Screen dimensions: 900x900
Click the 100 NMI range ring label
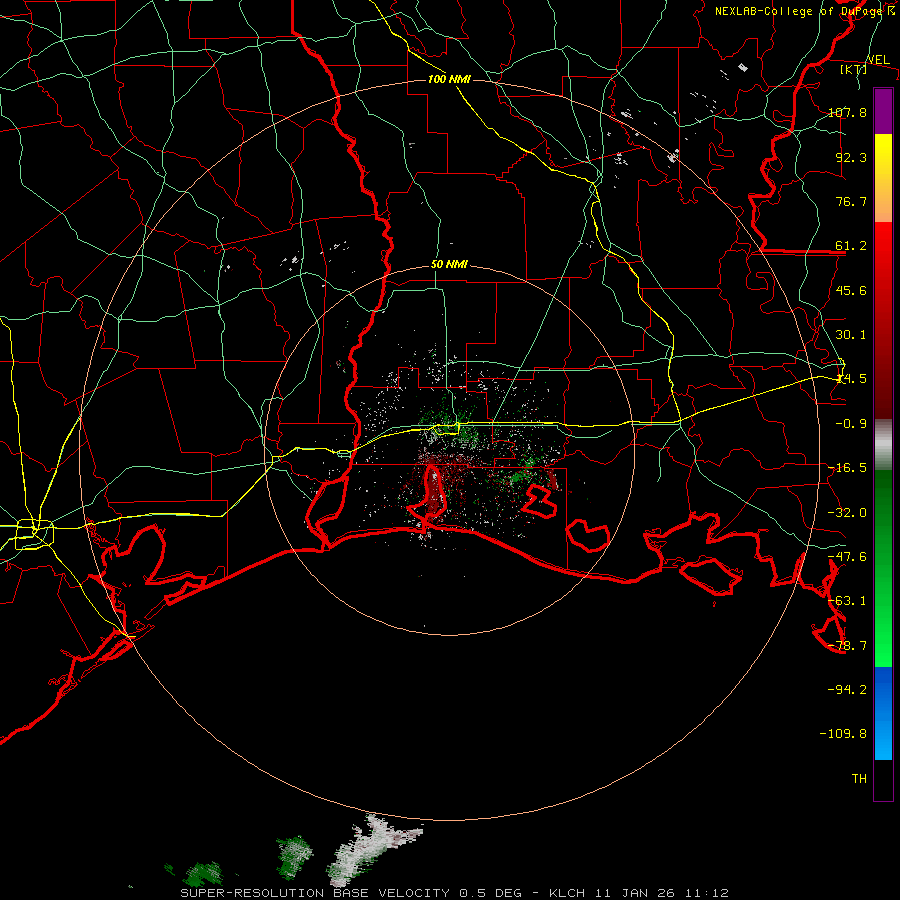tap(449, 79)
